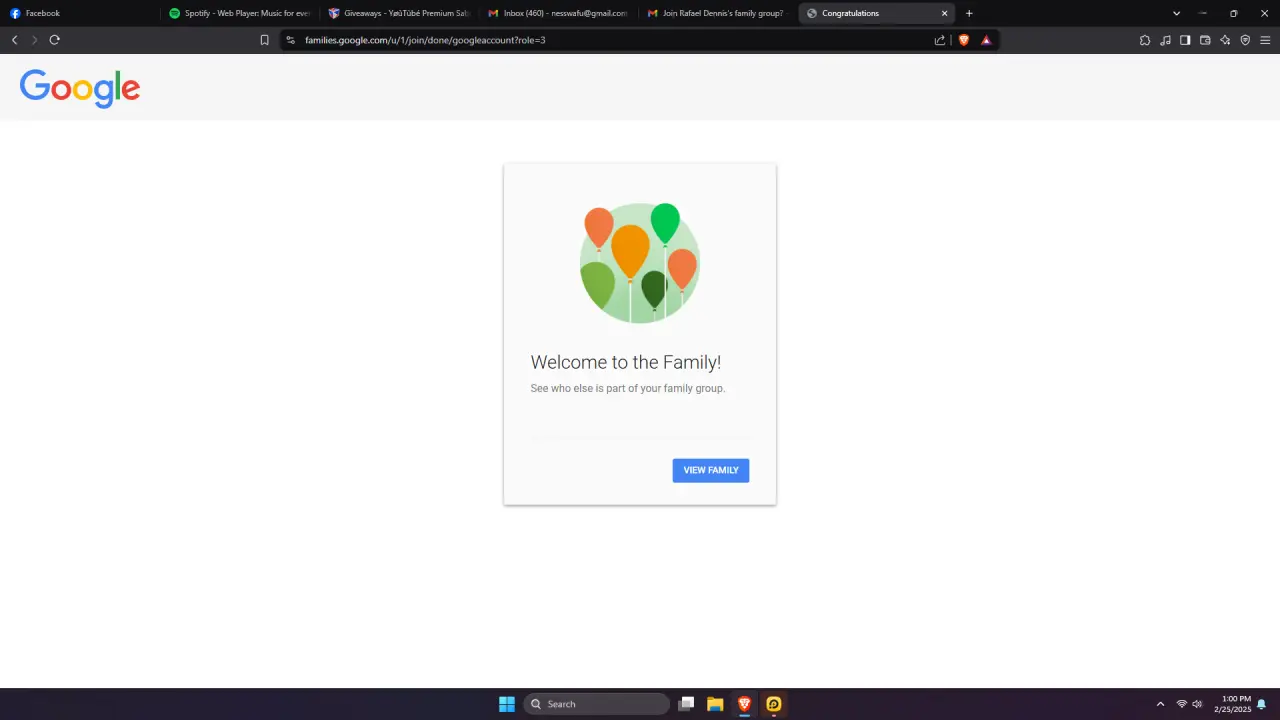1280x720 pixels.
Task: Show hidden system tray icons
Action: click(x=1160, y=704)
